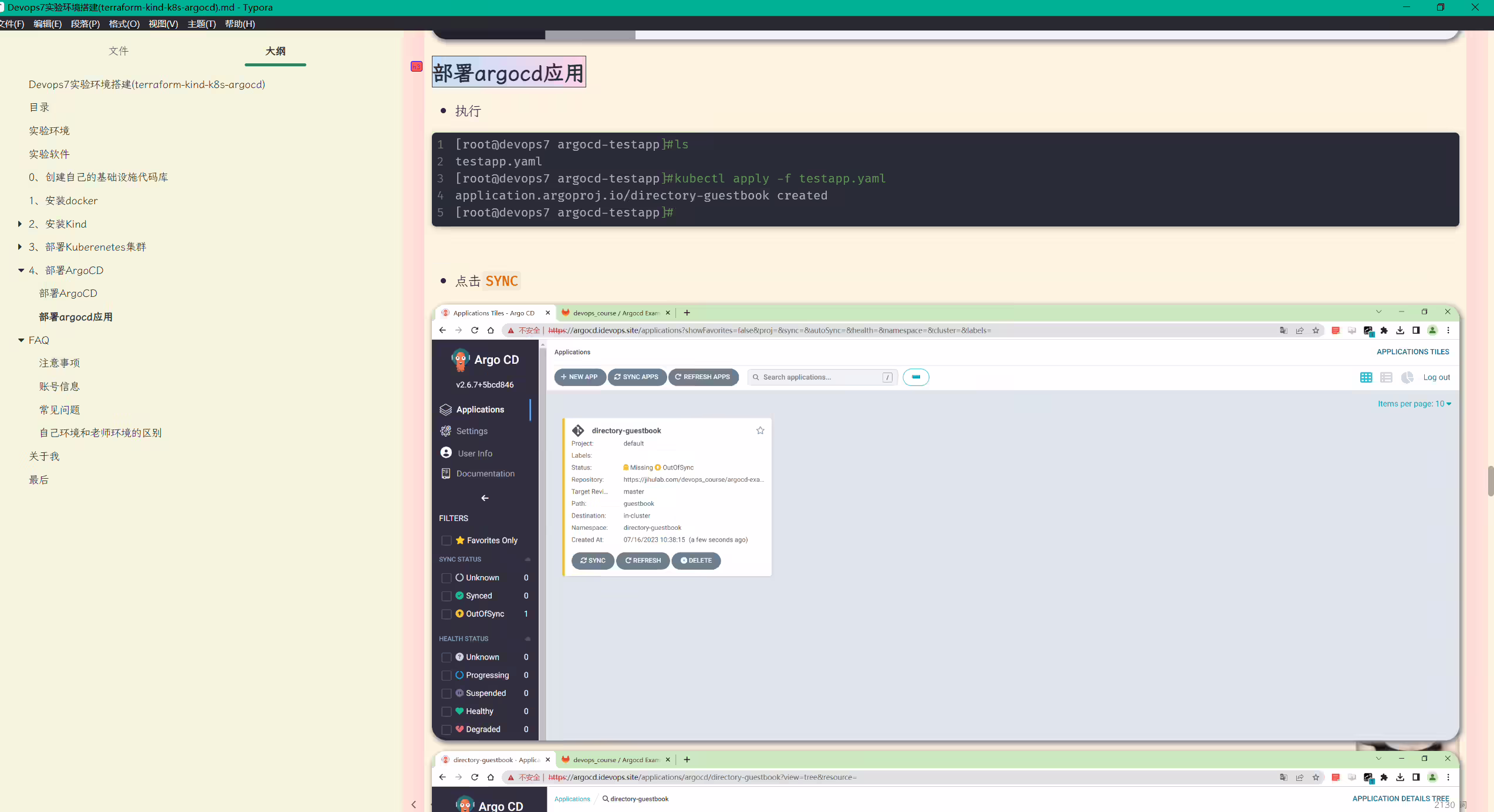Open the 文件(F) menu

(12, 23)
